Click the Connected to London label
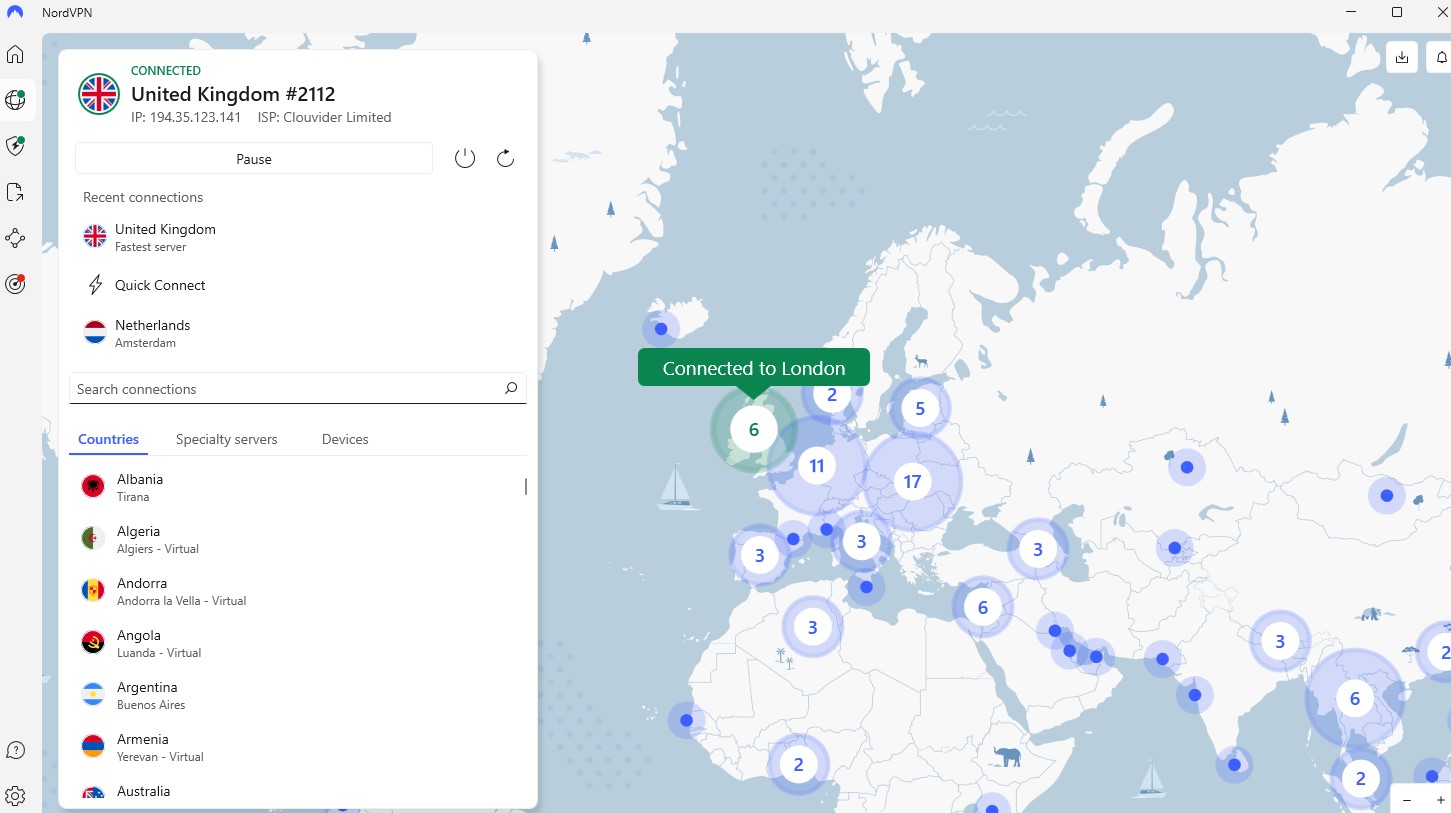The height and width of the screenshot is (813, 1451). 754,368
